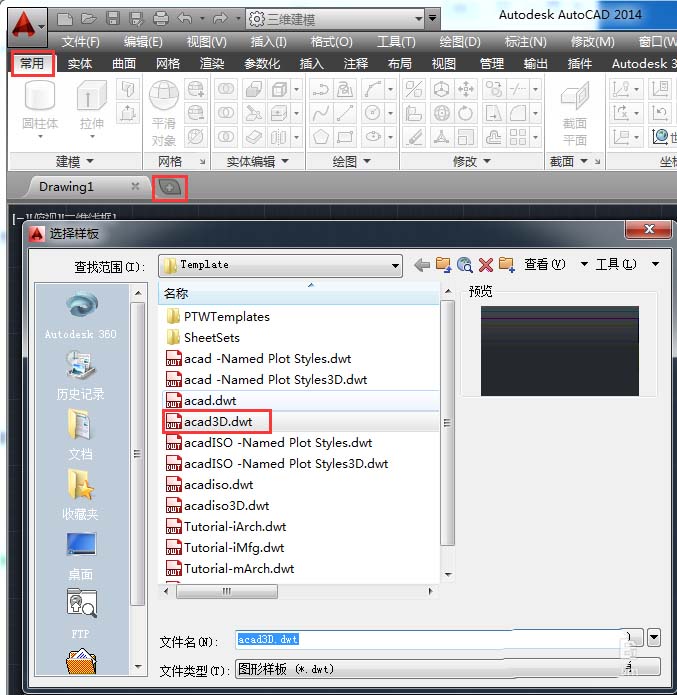Open the 格式(O) menu
This screenshot has width=677, height=695.
click(x=331, y=42)
